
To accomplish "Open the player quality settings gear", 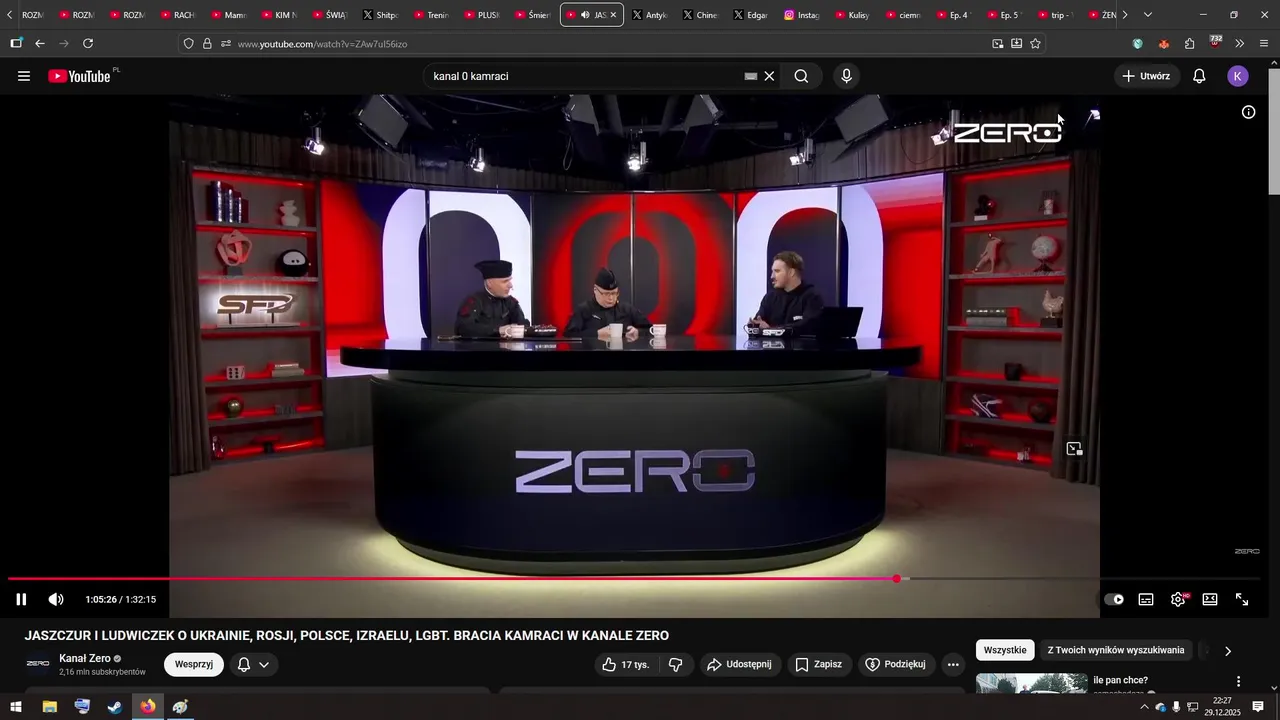I will (1178, 599).
